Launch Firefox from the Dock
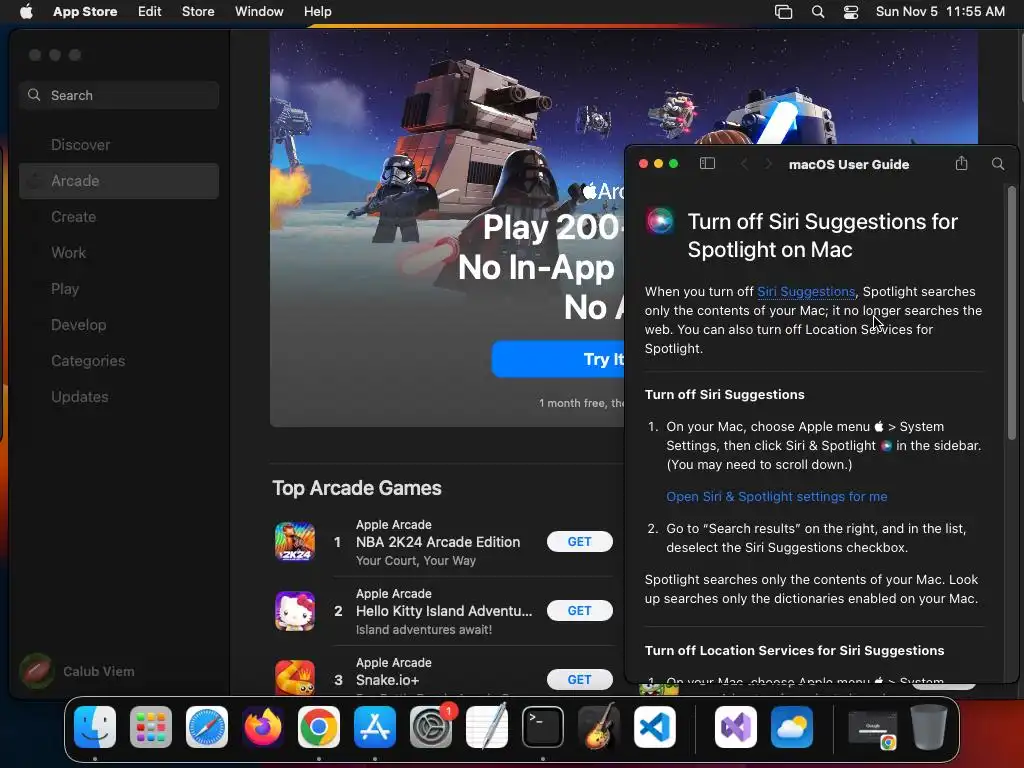1024x768 pixels. coord(263,727)
